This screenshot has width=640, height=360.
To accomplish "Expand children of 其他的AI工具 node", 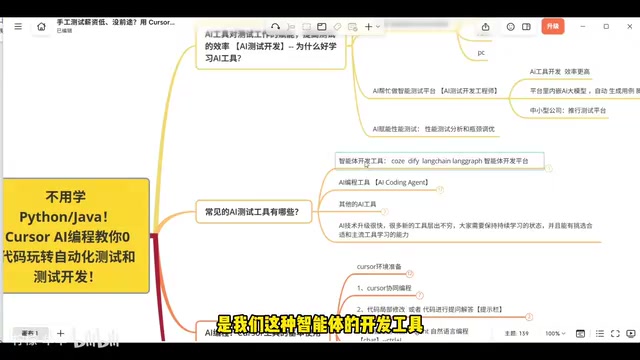I will point(384,211).
